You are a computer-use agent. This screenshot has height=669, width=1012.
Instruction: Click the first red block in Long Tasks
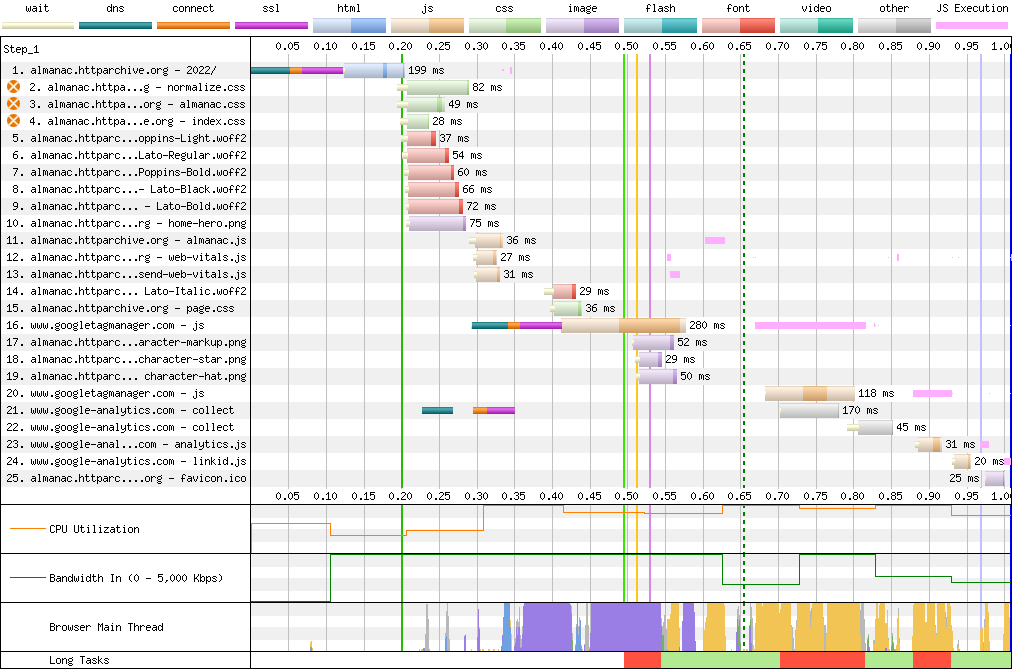pos(641,660)
